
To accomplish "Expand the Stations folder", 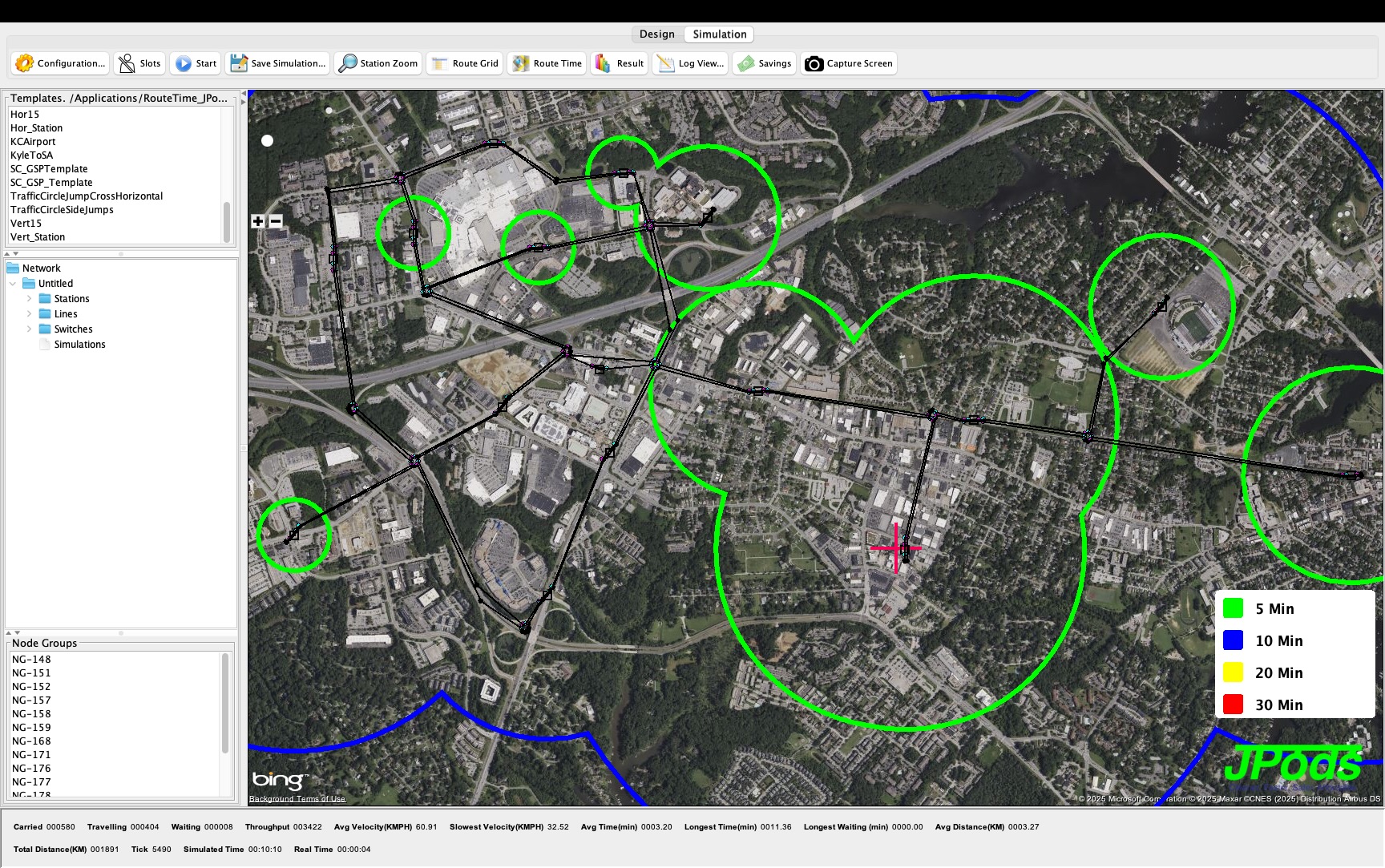I will (x=30, y=299).
